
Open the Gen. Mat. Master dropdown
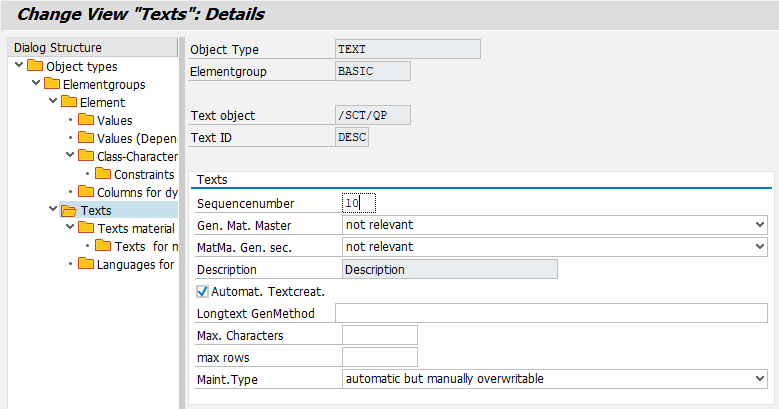[x=761, y=225]
